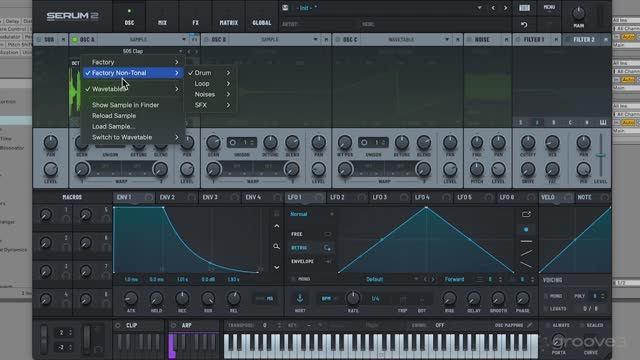Select the rising ramp LFO draw tool
The height and width of the screenshot is (360, 640).
526,253
